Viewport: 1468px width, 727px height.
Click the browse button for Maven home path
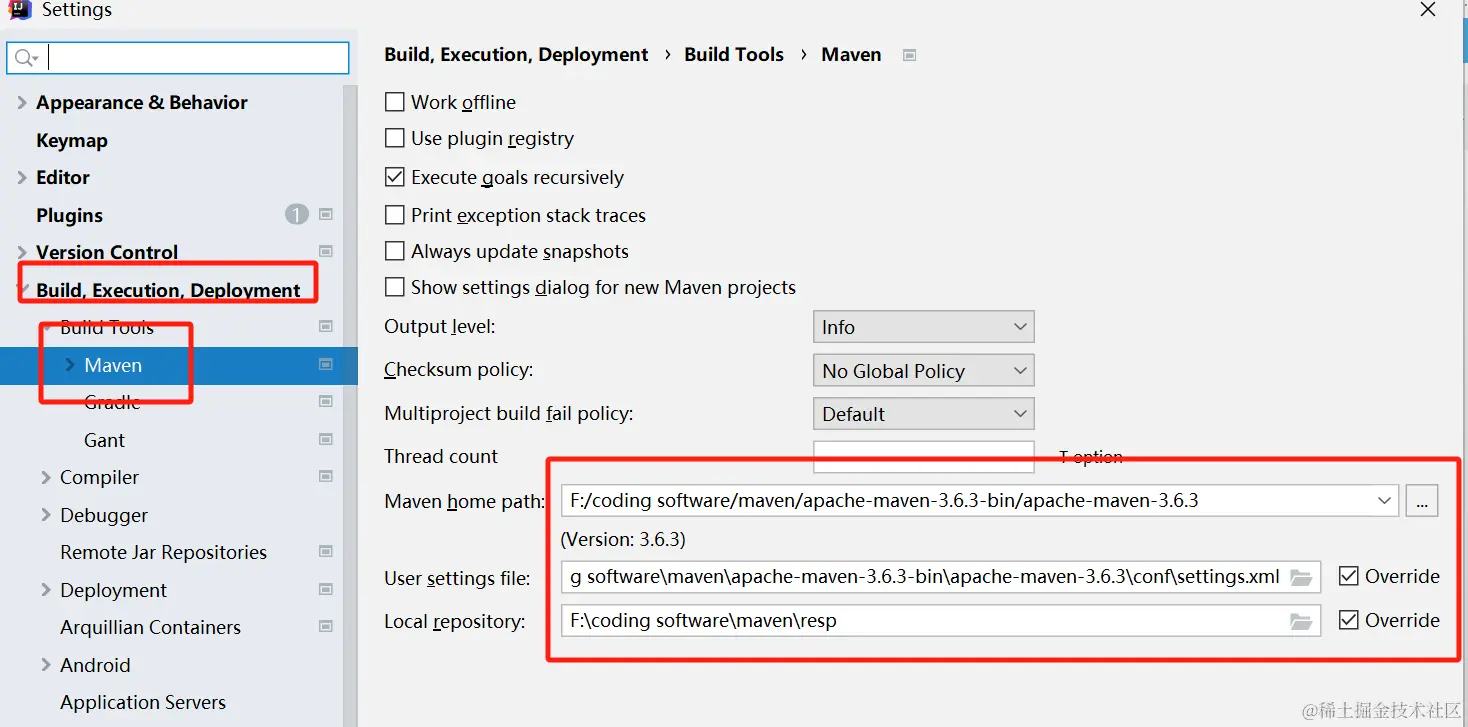[x=1422, y=500]
